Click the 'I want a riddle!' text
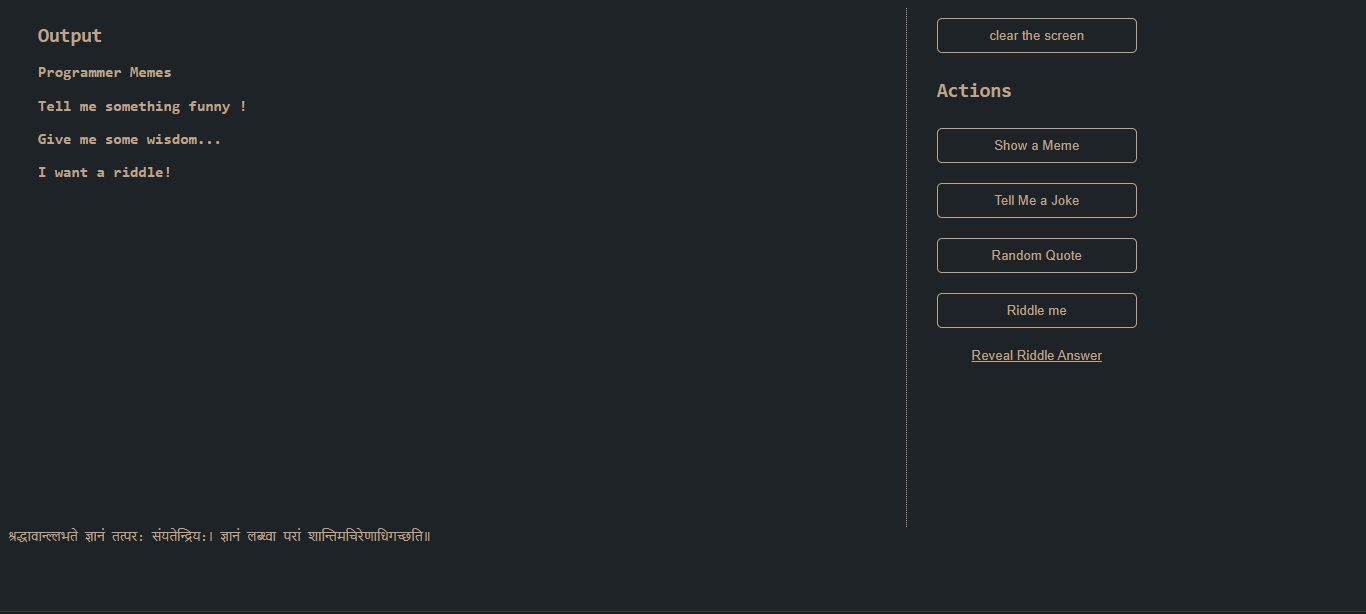 coord(104,172)
